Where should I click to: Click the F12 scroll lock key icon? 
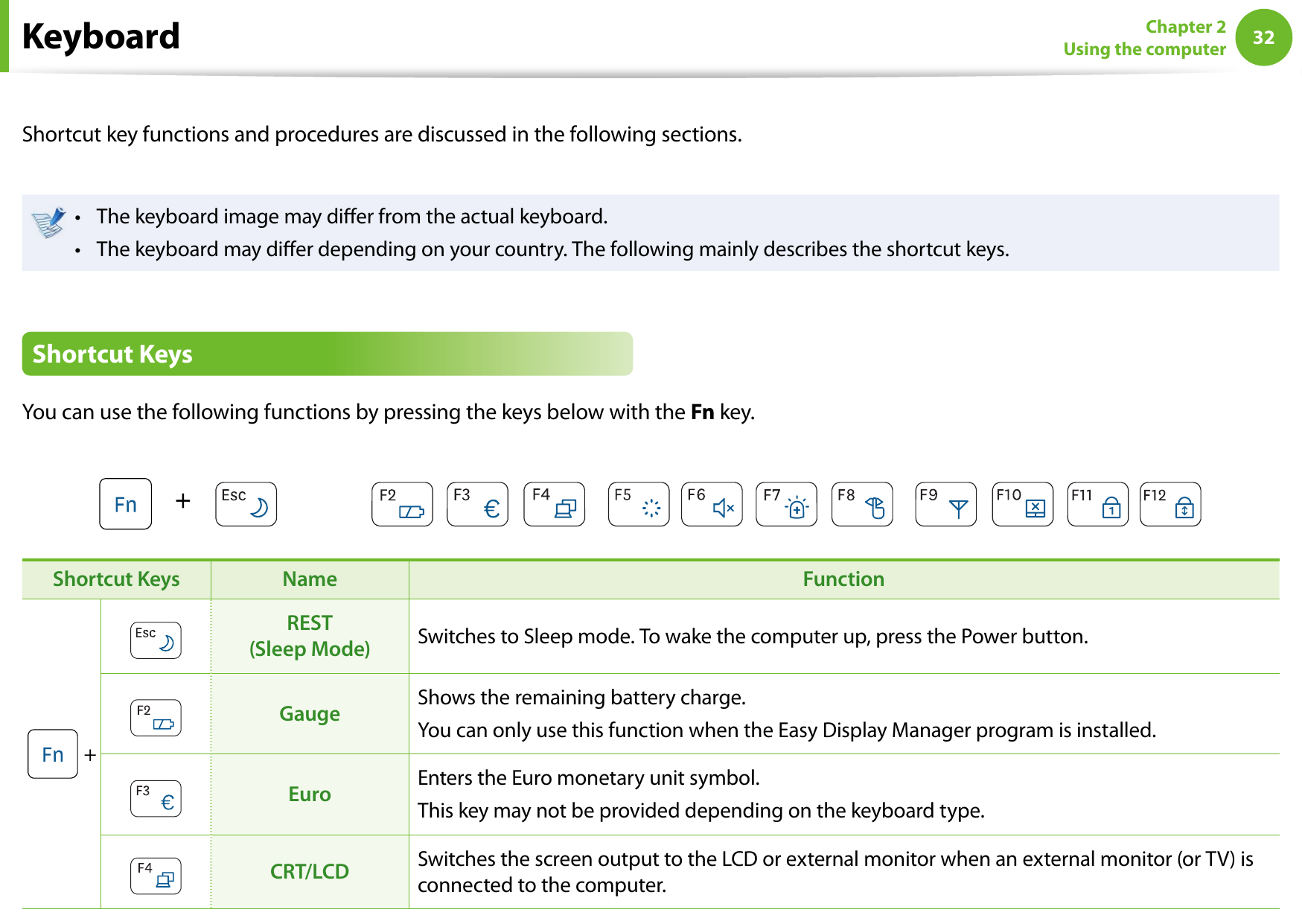(1169, 504)
